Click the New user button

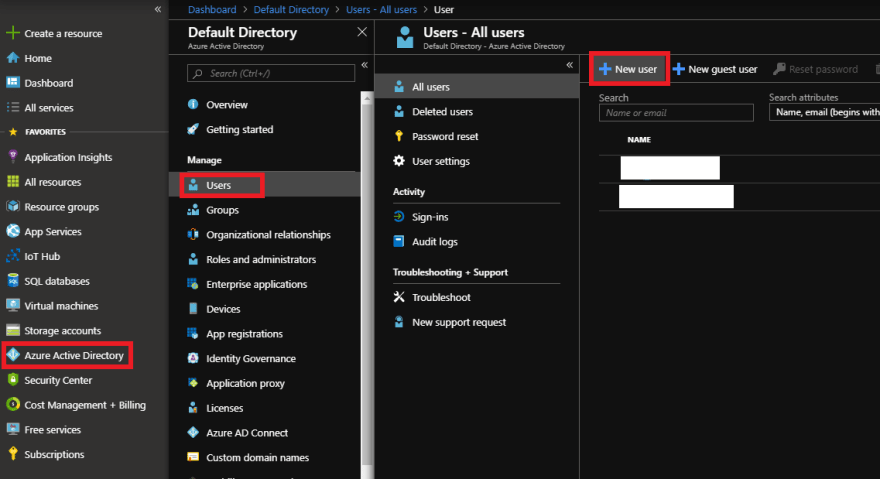[x=628, y=69]
